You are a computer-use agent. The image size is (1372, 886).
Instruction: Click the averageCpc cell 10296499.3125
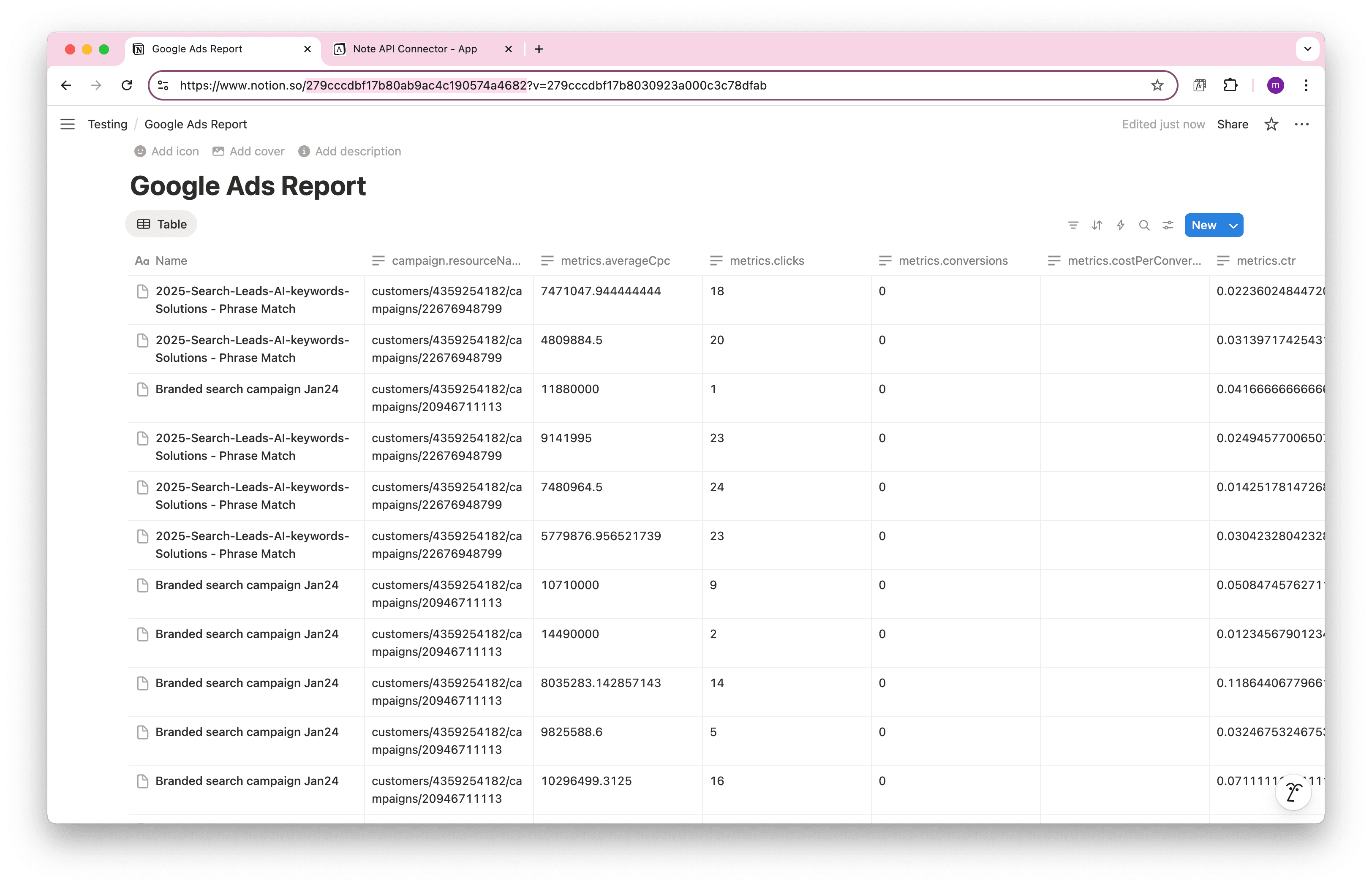(618, 789)
